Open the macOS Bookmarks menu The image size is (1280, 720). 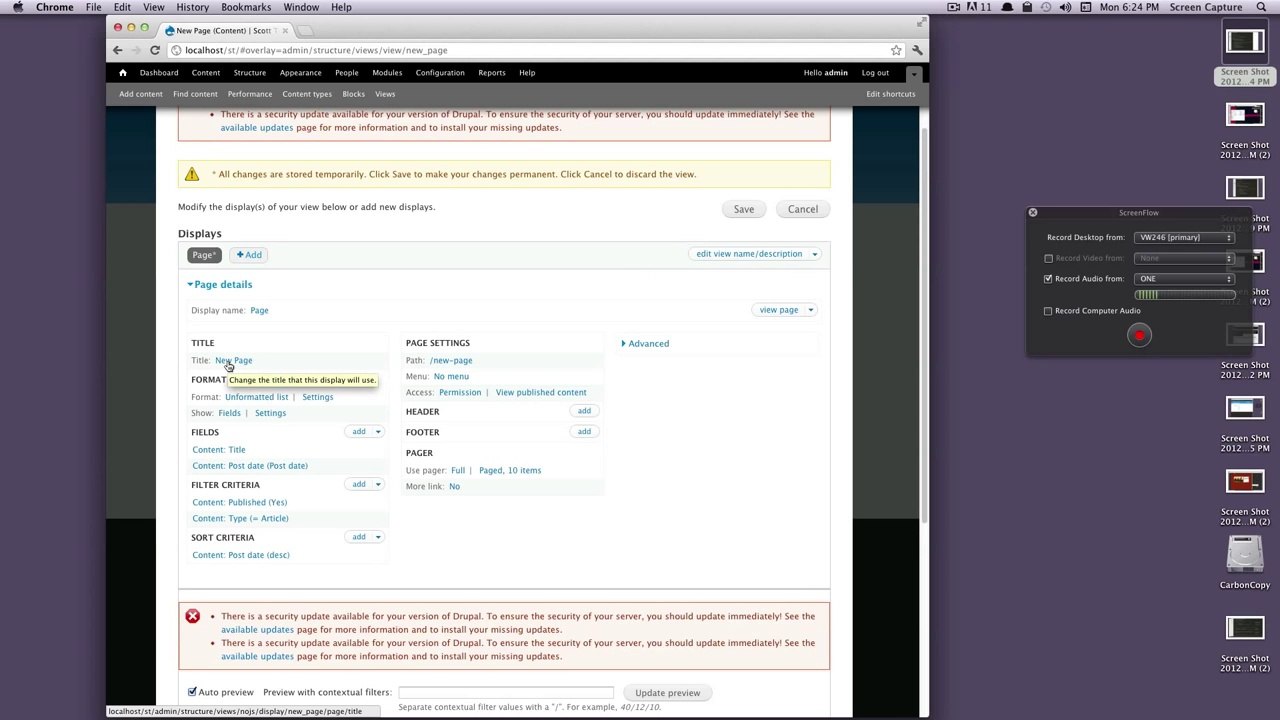coord(246,7)
